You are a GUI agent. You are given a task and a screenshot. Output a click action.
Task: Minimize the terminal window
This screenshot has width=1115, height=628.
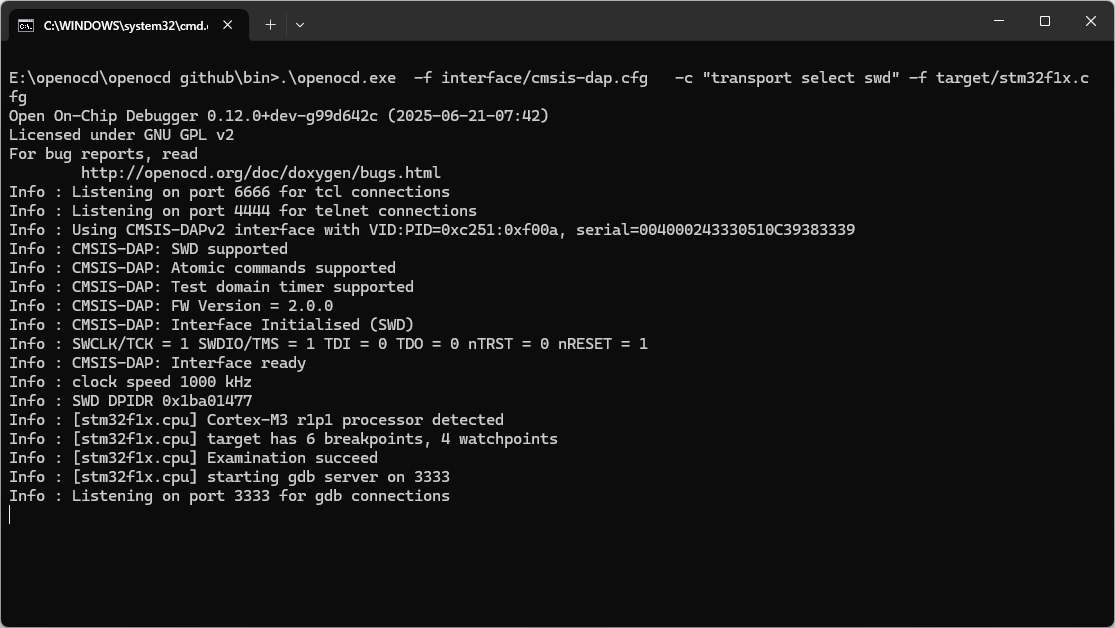click(x=998, y=21)
